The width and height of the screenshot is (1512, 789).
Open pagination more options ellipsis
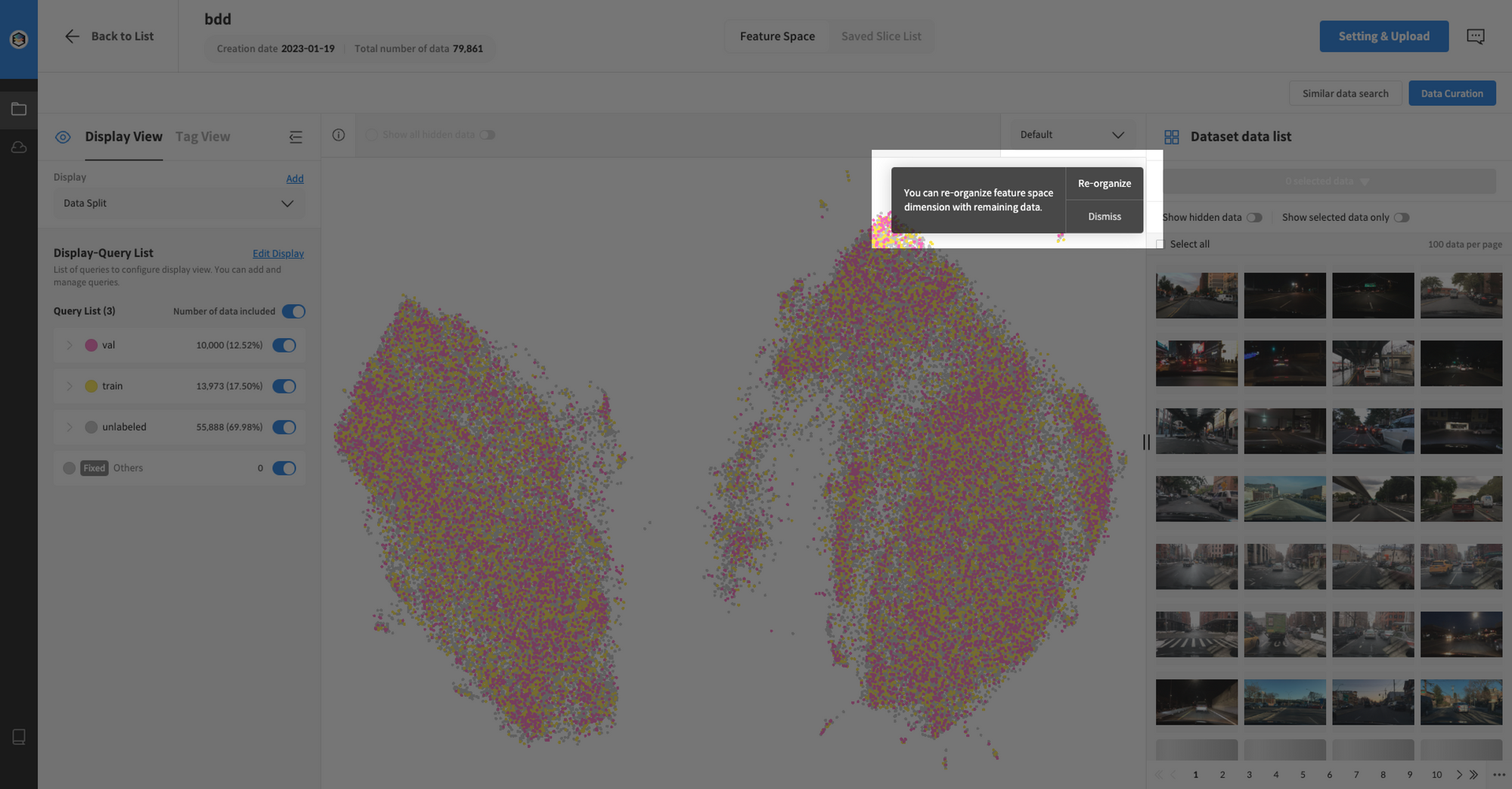pyautogui.click(x=1499, y=775)
